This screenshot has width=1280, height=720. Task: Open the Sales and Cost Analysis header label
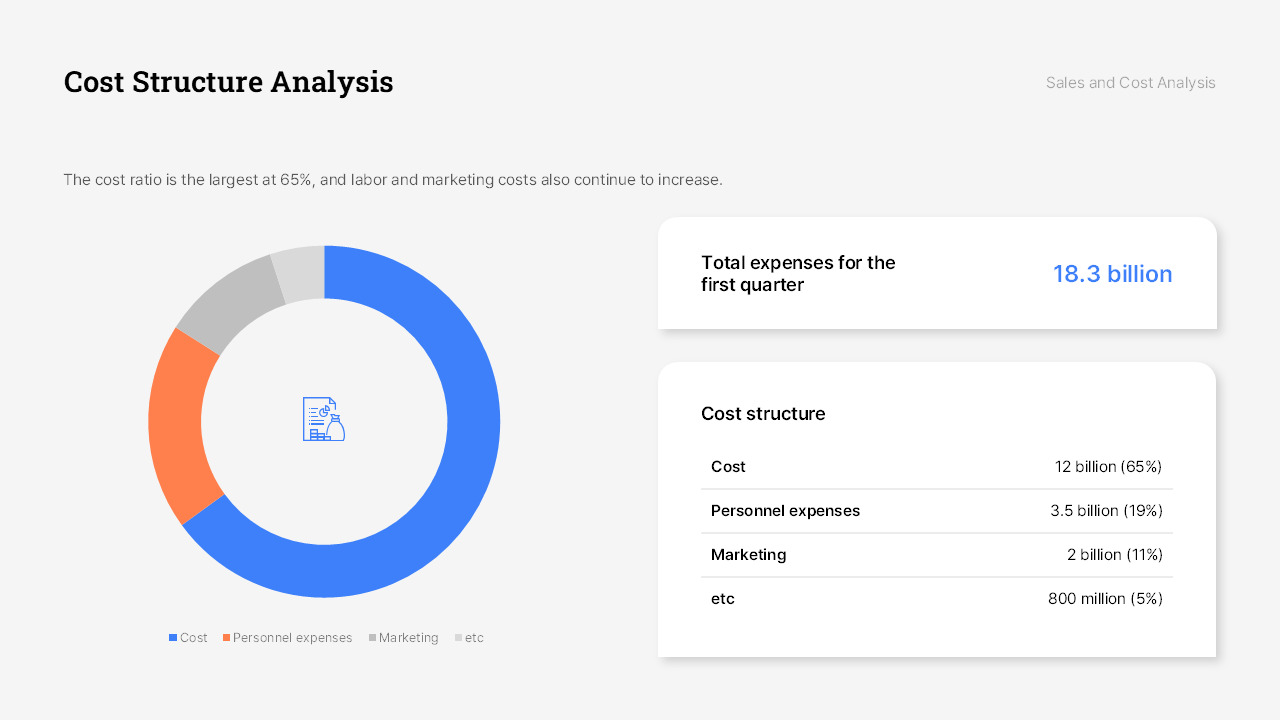coord(1130,83)
